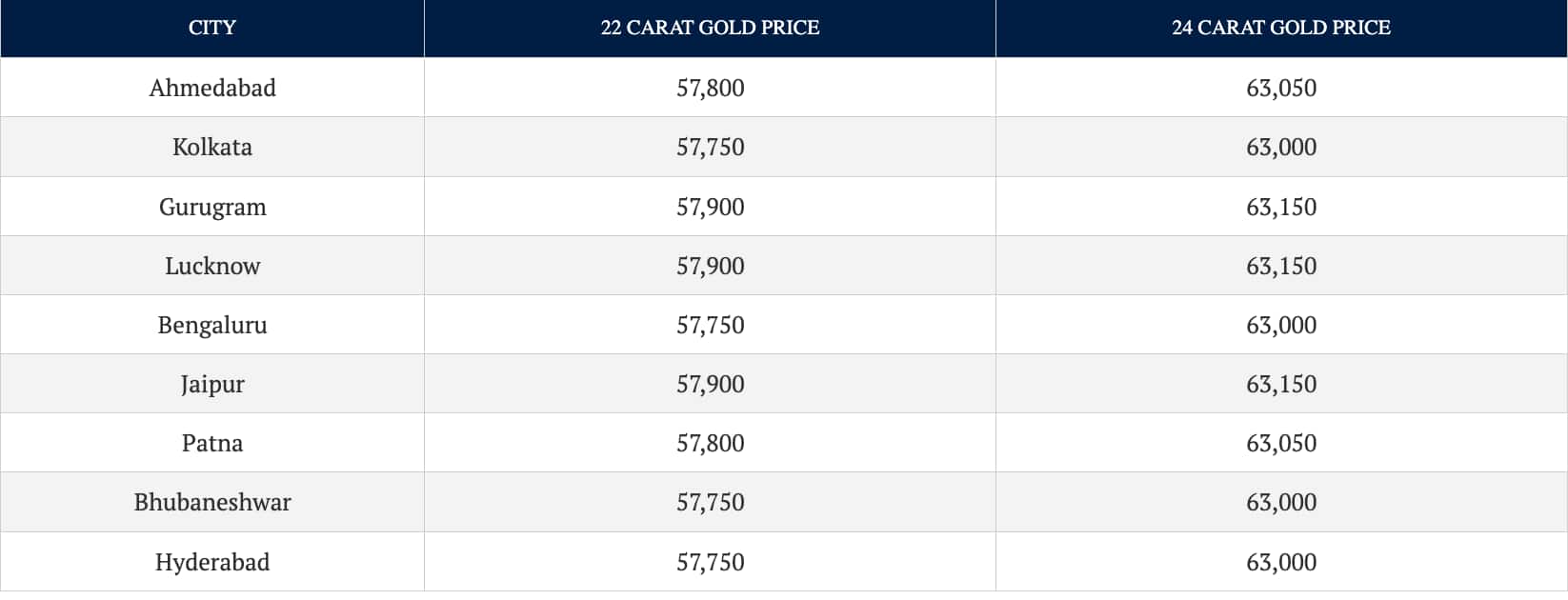Viewport: 1568px width, 600px height.
Task: Click Hyderabad's 22 carat price 57,750
Action: coord(711,562)
